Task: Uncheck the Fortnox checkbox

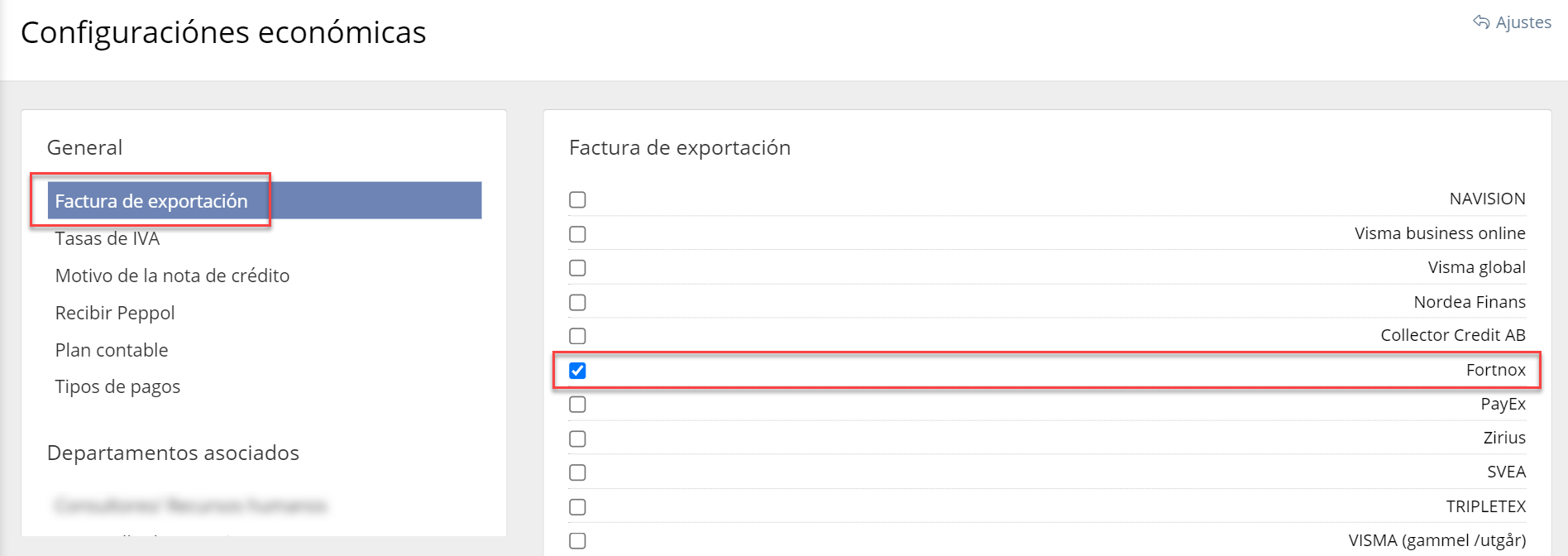Action: [x=577, y=371]
